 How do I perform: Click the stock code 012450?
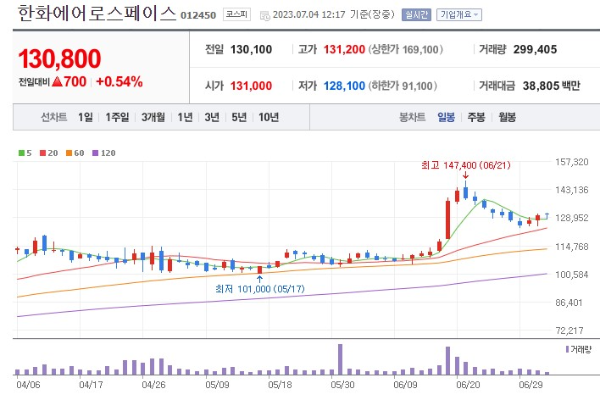coord(198,16)
